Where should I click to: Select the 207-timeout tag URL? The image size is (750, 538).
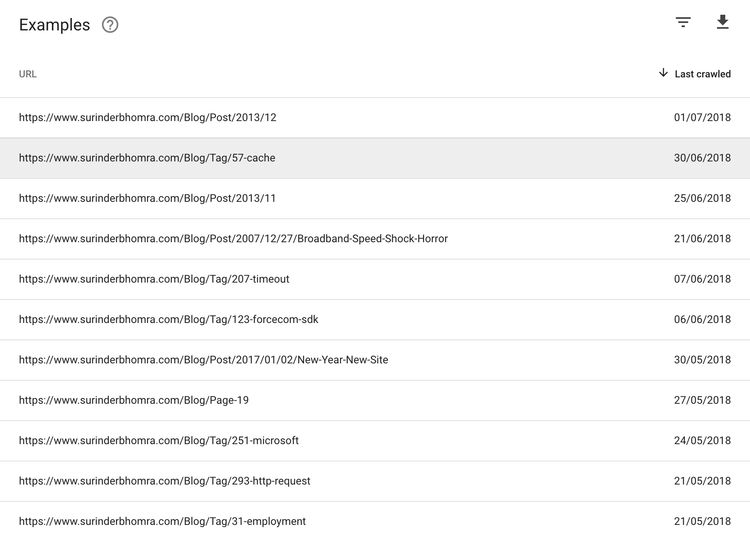[x=154, y=279]
